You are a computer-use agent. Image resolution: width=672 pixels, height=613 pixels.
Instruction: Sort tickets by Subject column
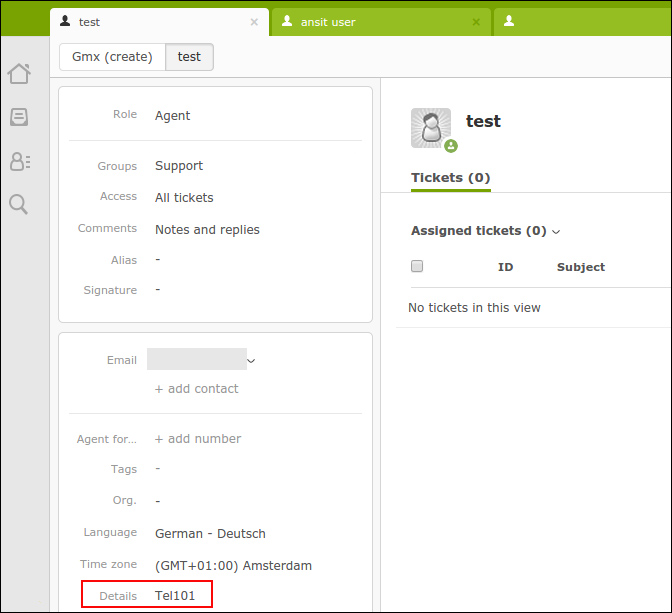[x=581, y=267]
